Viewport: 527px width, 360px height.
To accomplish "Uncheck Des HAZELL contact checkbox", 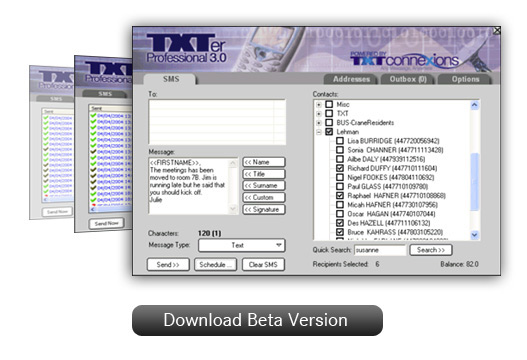I will click(340, 223).
